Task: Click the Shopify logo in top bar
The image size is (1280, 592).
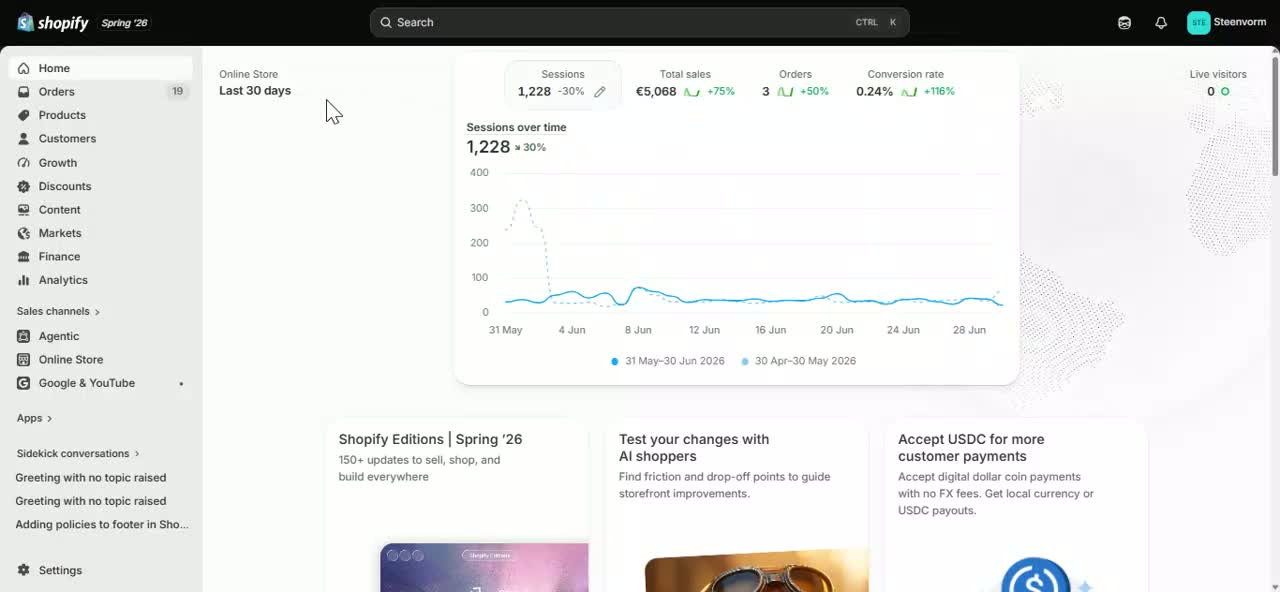Action: pos(53,22)
